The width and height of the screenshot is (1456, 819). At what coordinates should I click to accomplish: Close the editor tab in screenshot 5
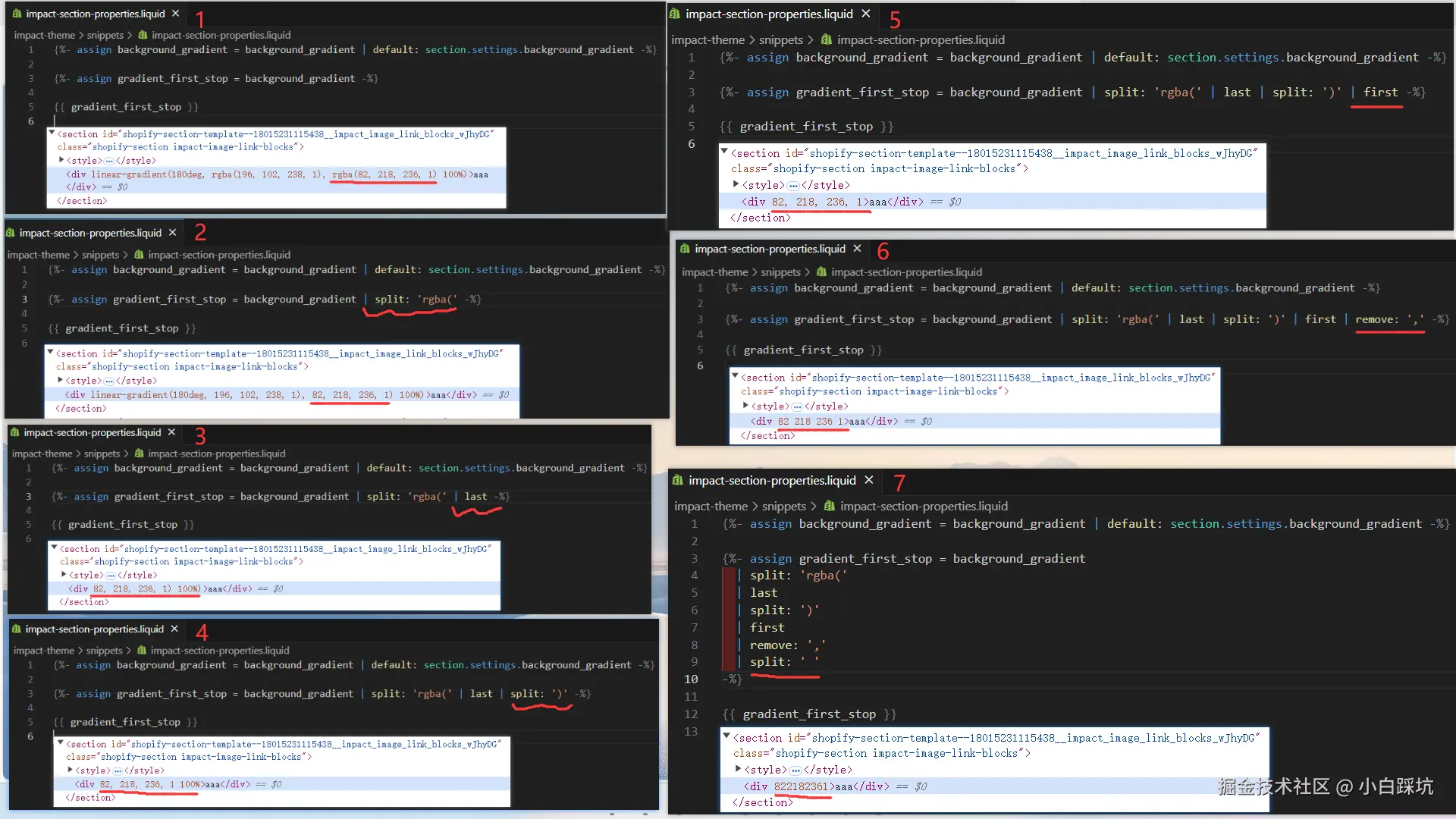pyautogui.click(x=866, y=14)
